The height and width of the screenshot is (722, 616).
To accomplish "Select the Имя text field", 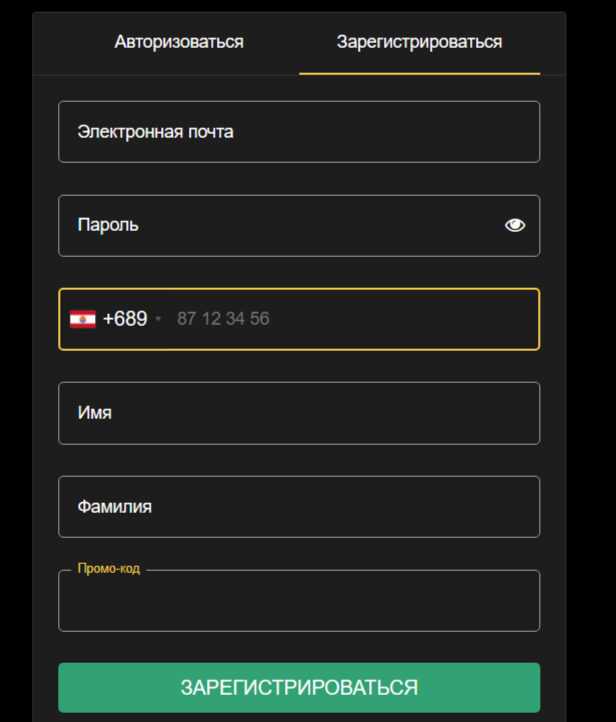I will [300, 412].
